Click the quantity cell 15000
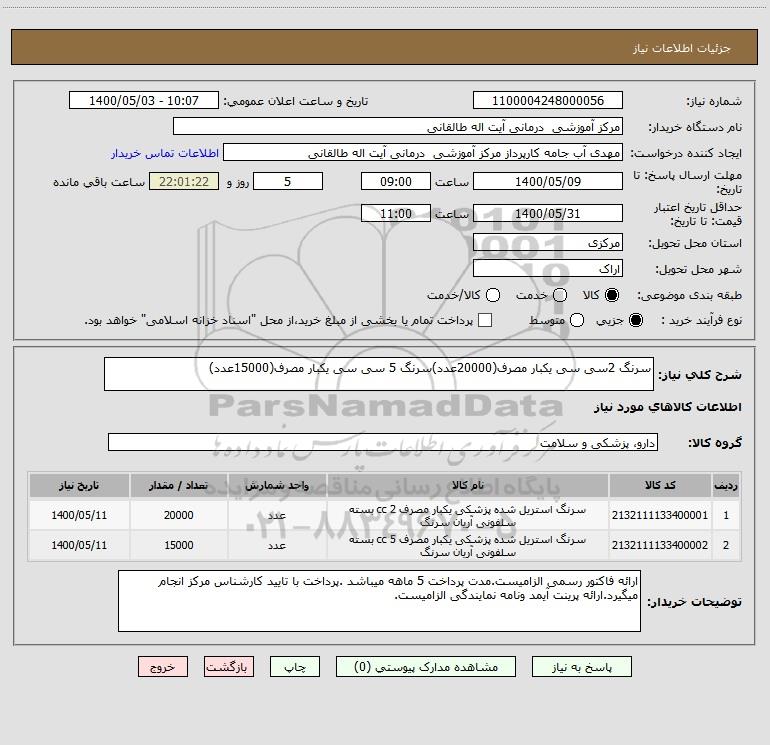The height and width of the screenshot is (745, 770). pyautogui.click(x=178, y=545)
